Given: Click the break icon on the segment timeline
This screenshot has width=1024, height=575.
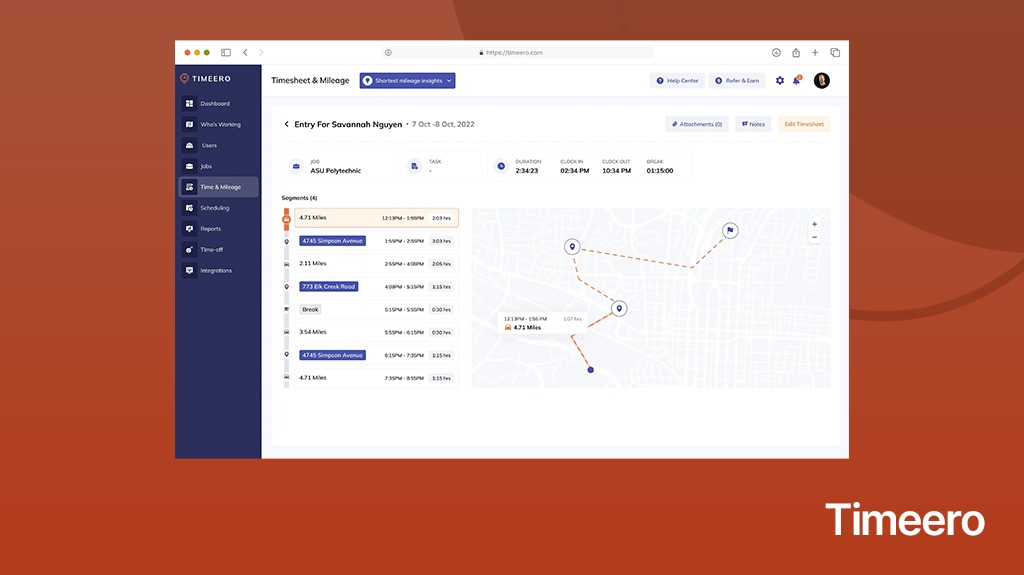Looking at the screenshot, I should [286, 309].
